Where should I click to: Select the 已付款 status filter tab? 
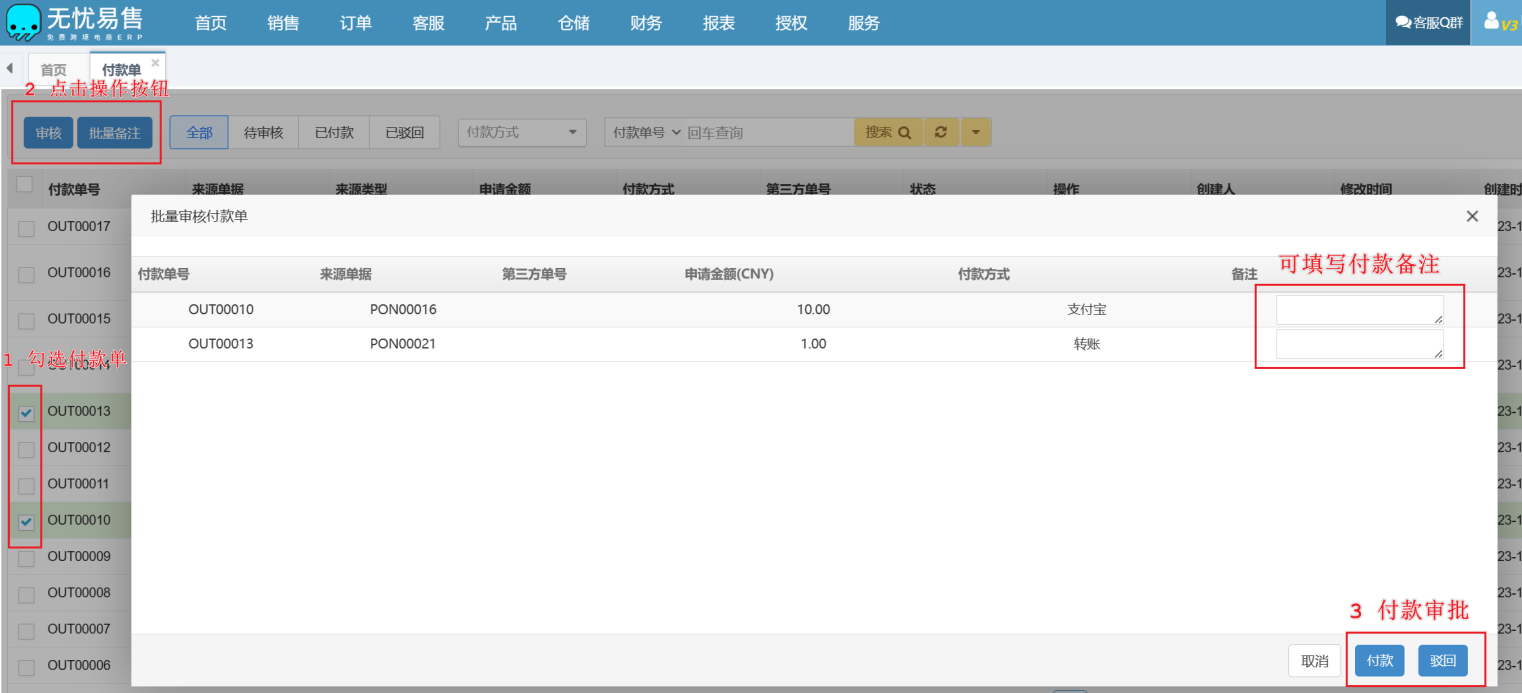pos(334,132)
